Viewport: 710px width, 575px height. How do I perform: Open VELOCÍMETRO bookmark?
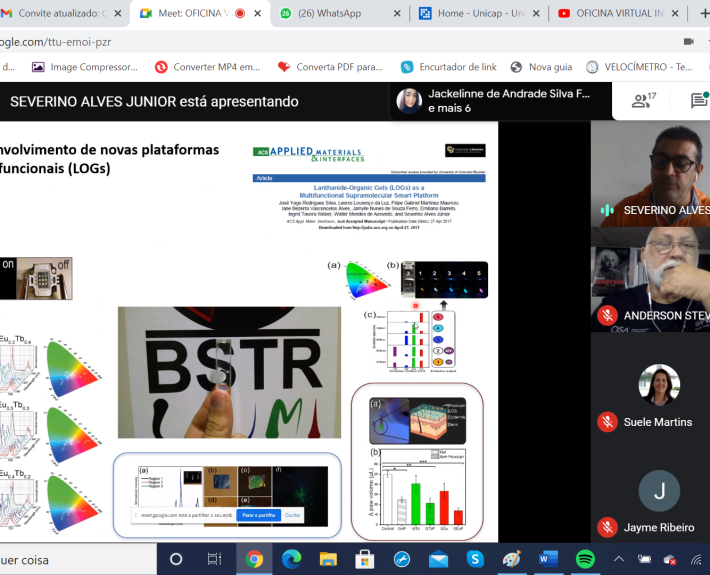639,67
